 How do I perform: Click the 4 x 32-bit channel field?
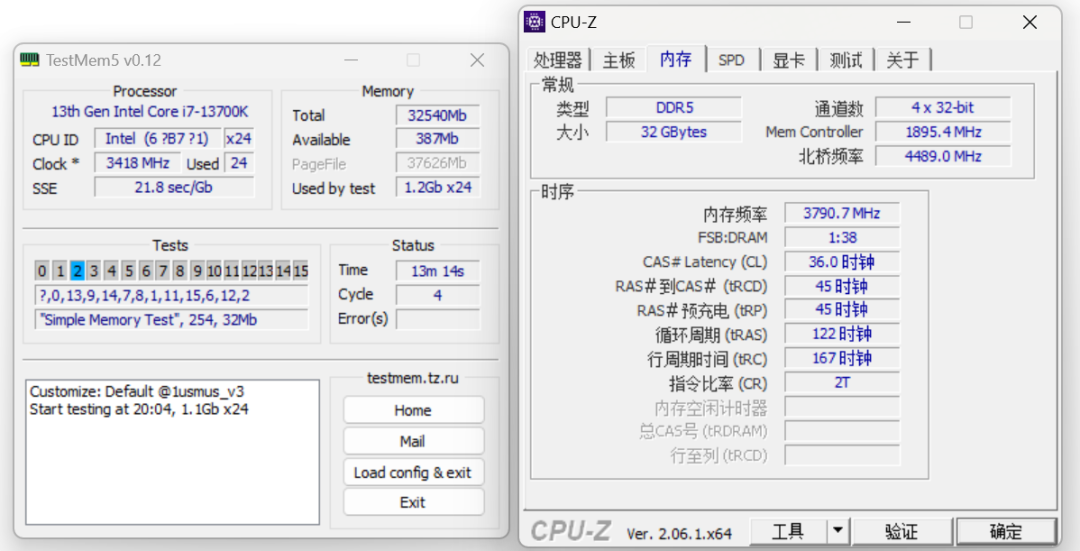(x=943, y=107)
